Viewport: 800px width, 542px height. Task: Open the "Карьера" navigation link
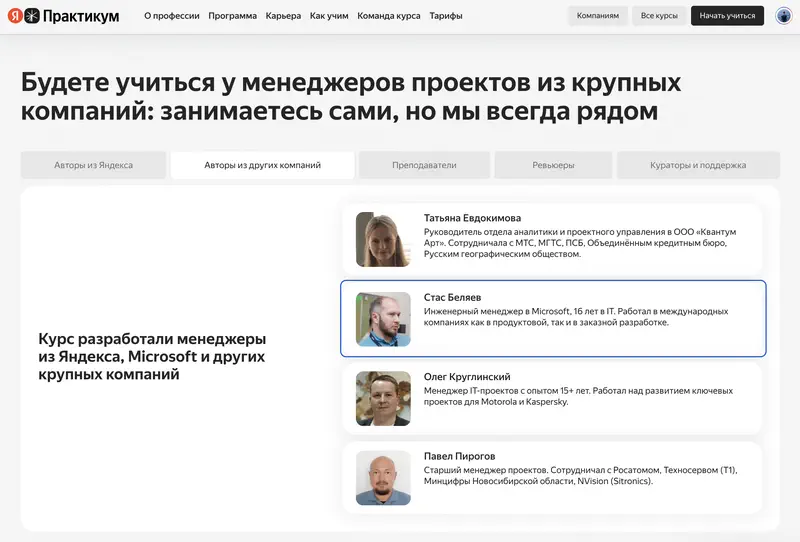click(283, 16)
